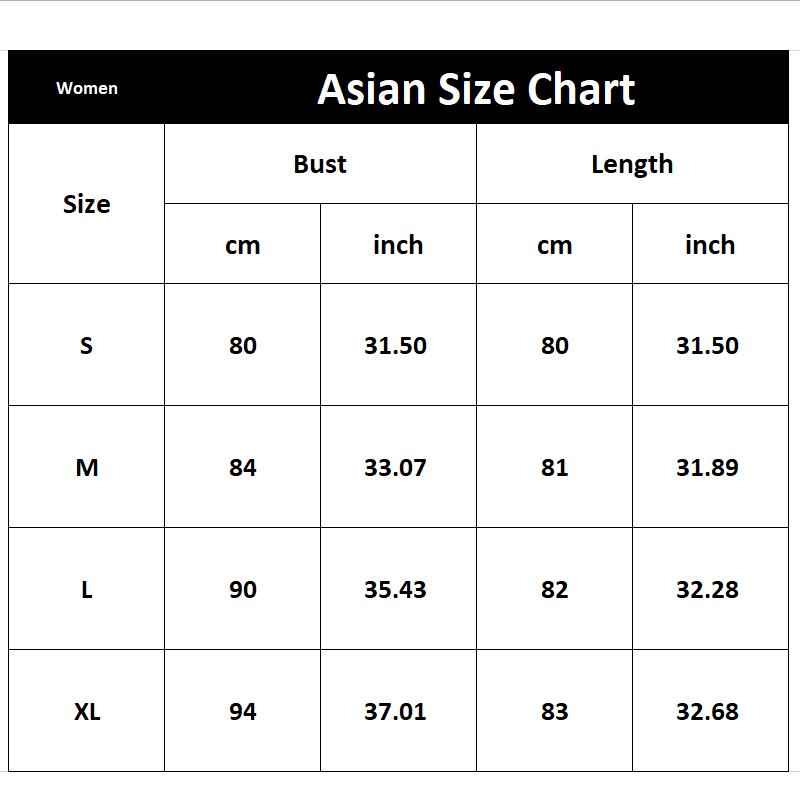The width and height of the screenshot is (800, 800).
Task: Select the inch subheader under Bust
Action: 398,245
